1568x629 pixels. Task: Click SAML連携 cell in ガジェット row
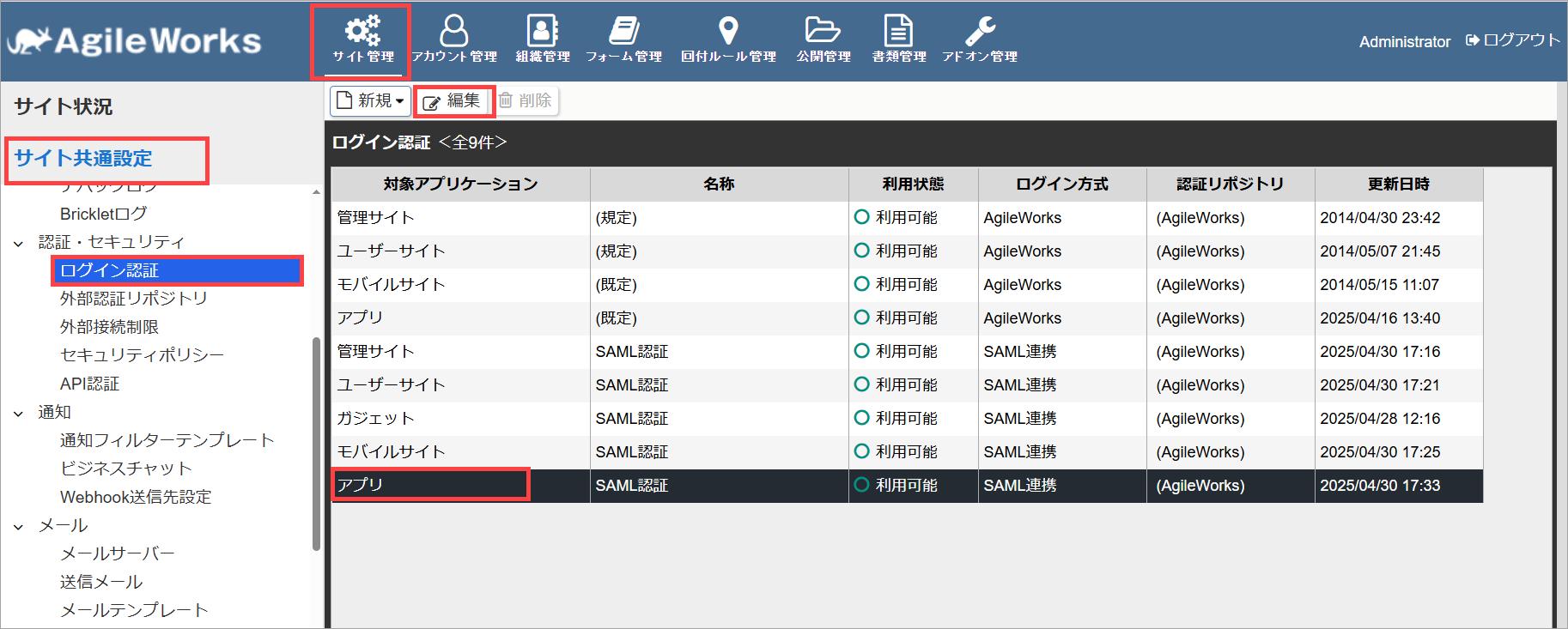point(1062,419)
